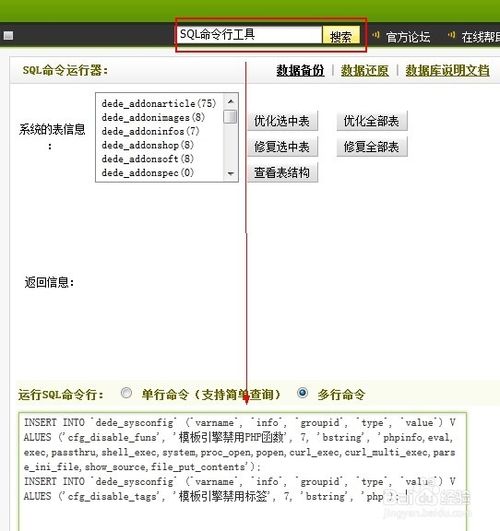This screenshot has height=531, width=500.
Task: Click the speaker icon beside 官方论坛
Action: click(376, 35)
